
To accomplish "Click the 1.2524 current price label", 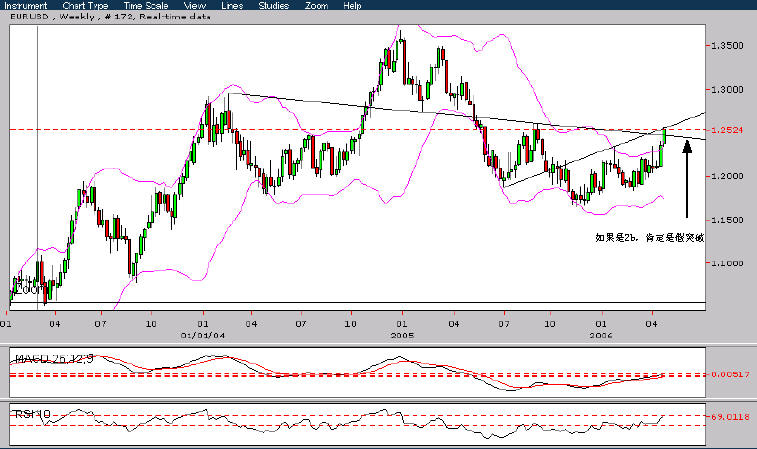I will pos(728,130).
